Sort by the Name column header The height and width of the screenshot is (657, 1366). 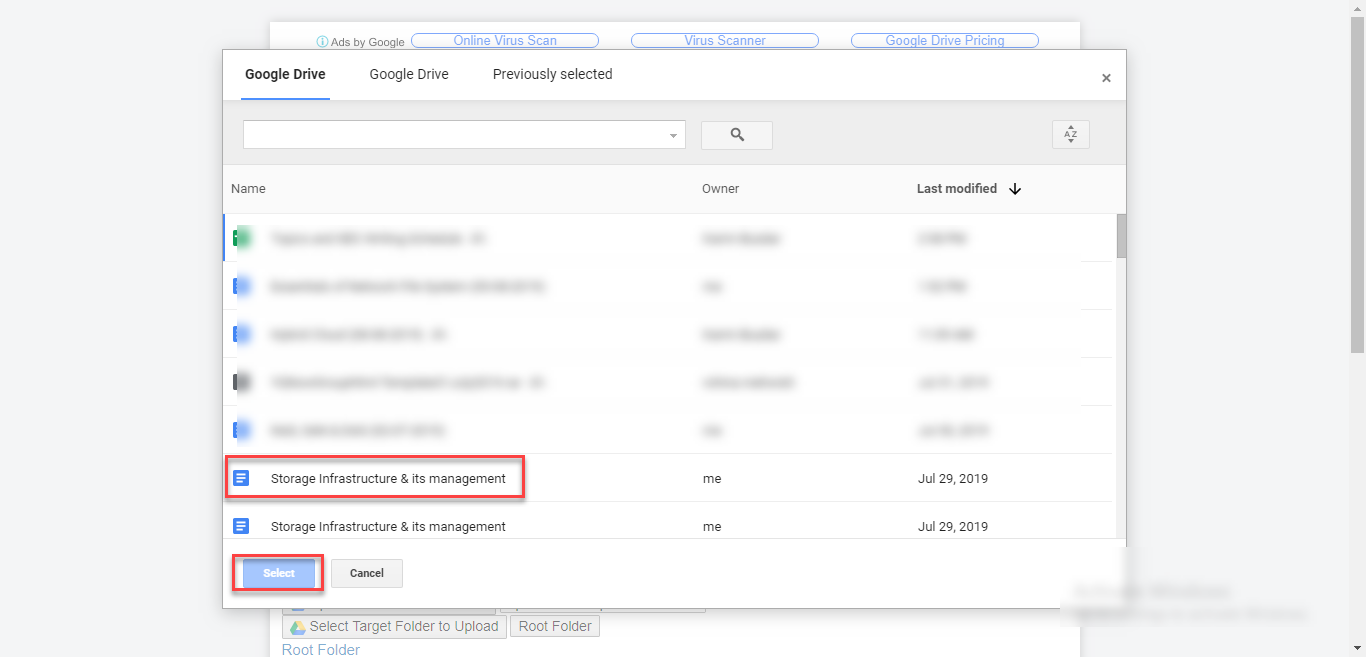click(x=248, y=189)
